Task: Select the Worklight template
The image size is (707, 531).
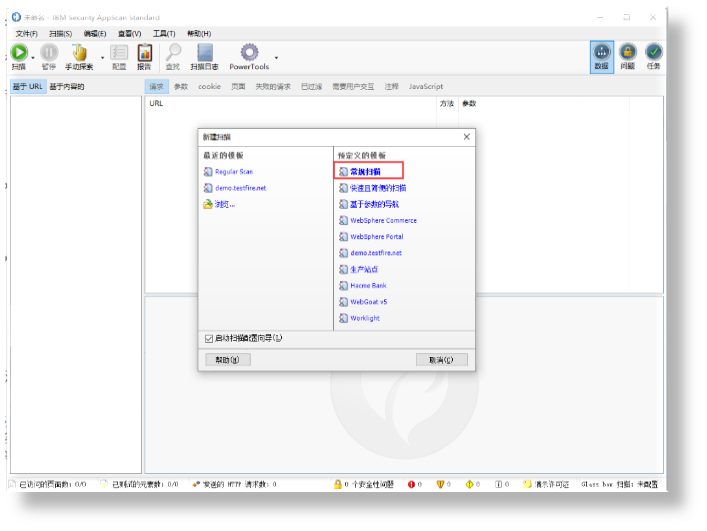Action: pos(365,318)
